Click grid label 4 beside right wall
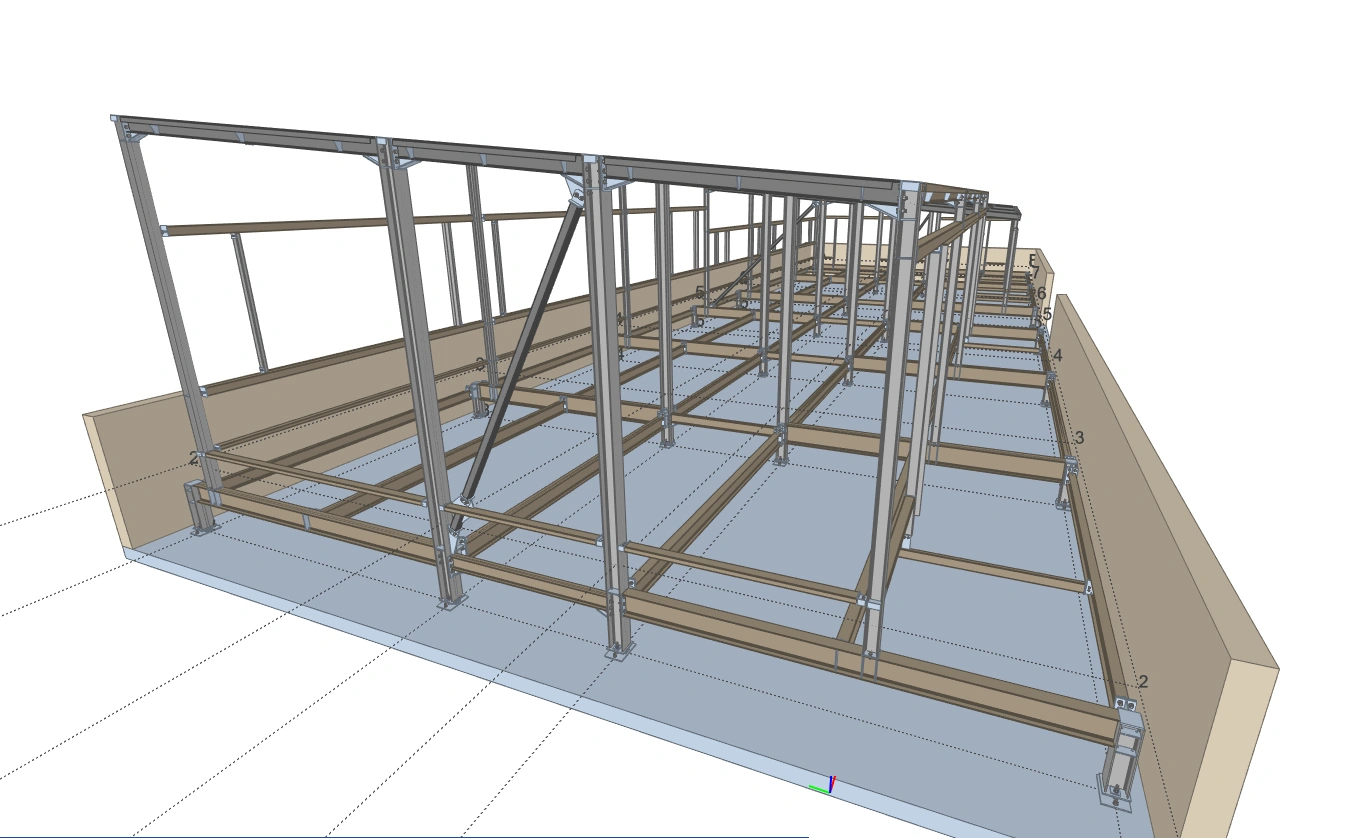1361x838 pixels. coord(1058,355)
